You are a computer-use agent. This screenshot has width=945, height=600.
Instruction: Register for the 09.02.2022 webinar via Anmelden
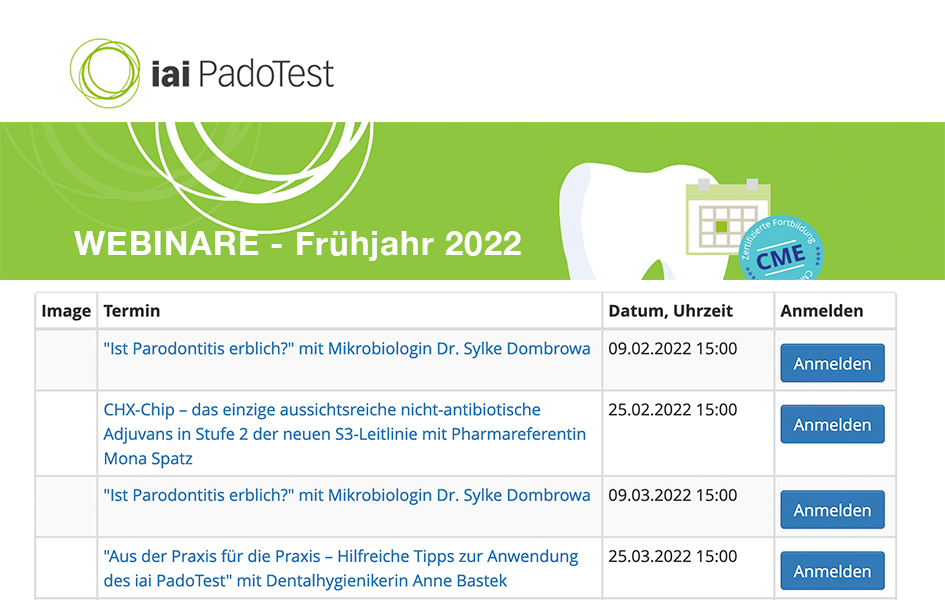point(832,363)
